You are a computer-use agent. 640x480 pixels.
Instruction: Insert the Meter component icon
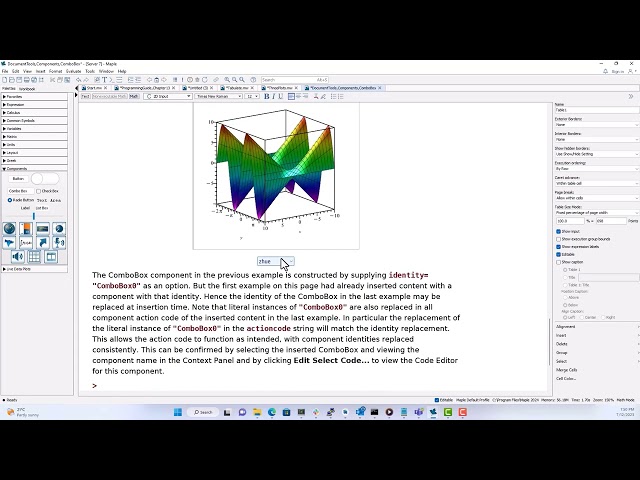click(42, 229)
